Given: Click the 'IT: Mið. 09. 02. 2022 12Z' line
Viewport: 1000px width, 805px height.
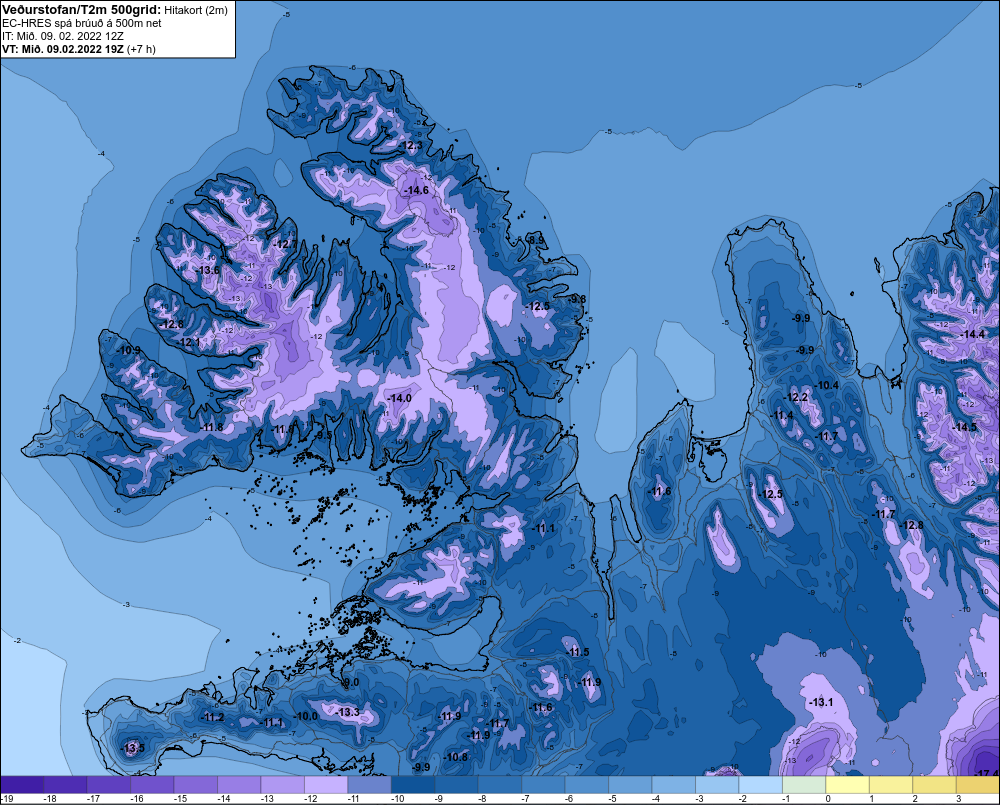Looking at the screenshot, I should (62, 36).
